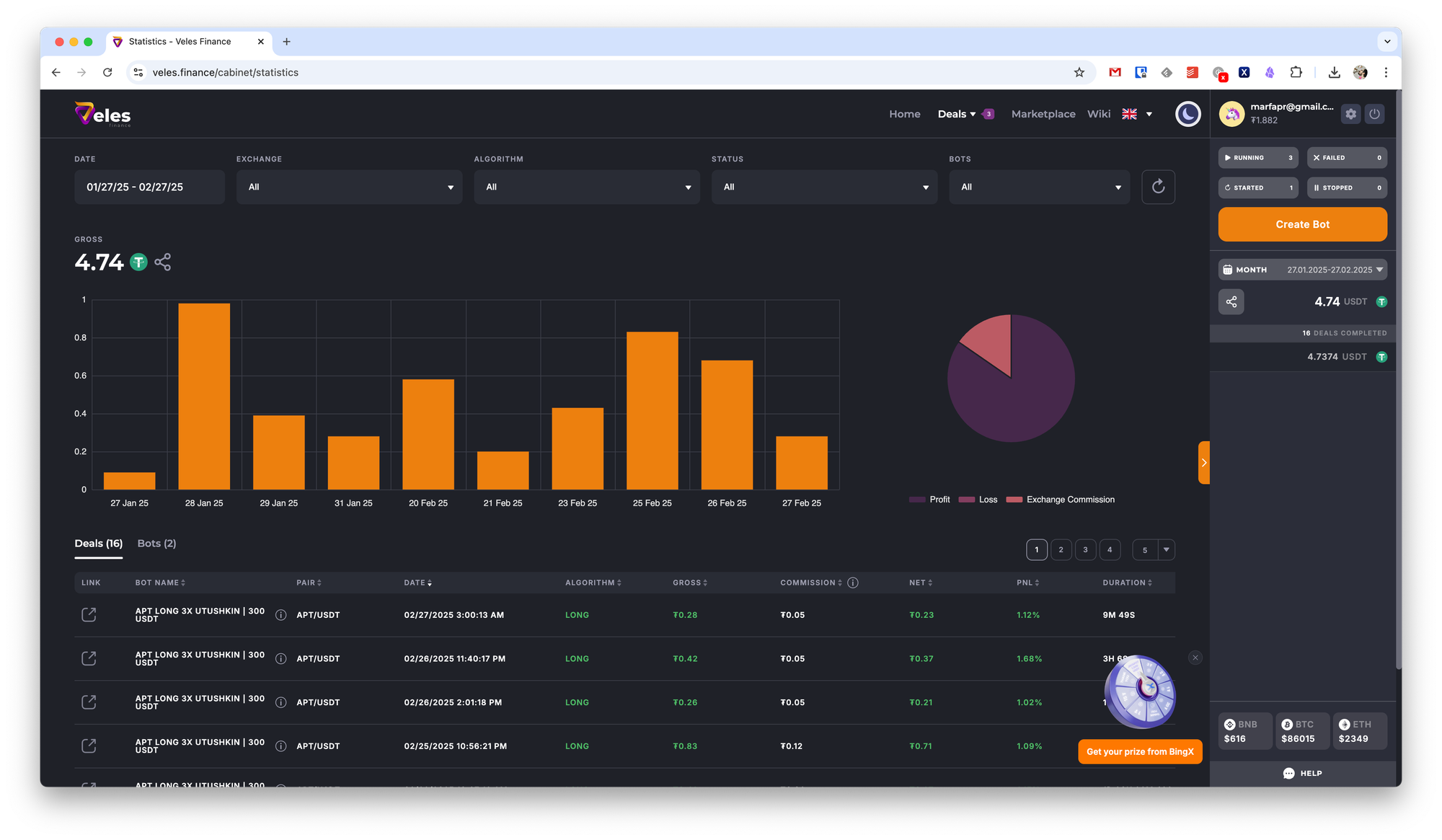Go to page 2 of deals
1442x840 pixels.
(x=1061, y=549)
